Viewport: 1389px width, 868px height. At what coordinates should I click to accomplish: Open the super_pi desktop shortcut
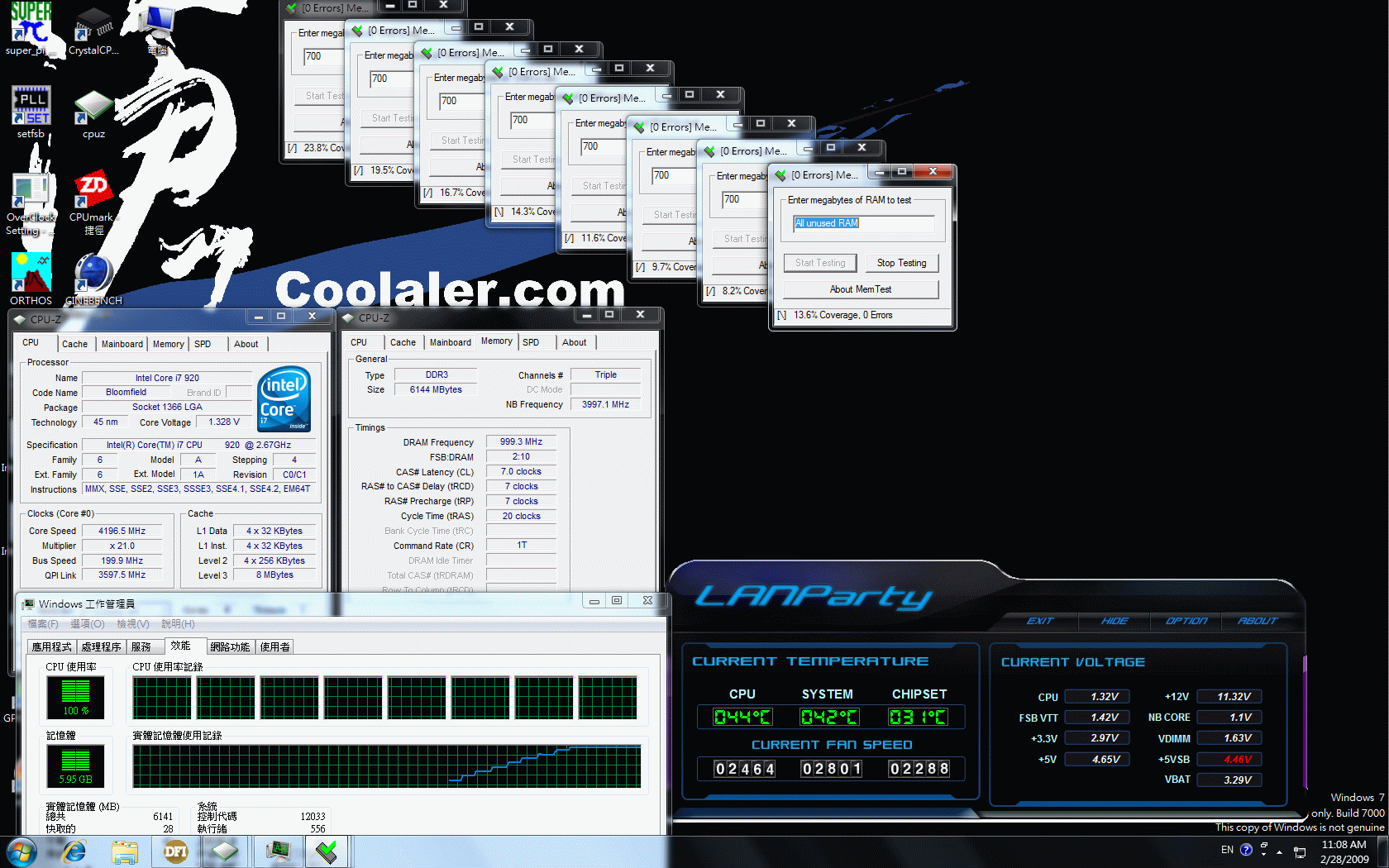point(31,29)
